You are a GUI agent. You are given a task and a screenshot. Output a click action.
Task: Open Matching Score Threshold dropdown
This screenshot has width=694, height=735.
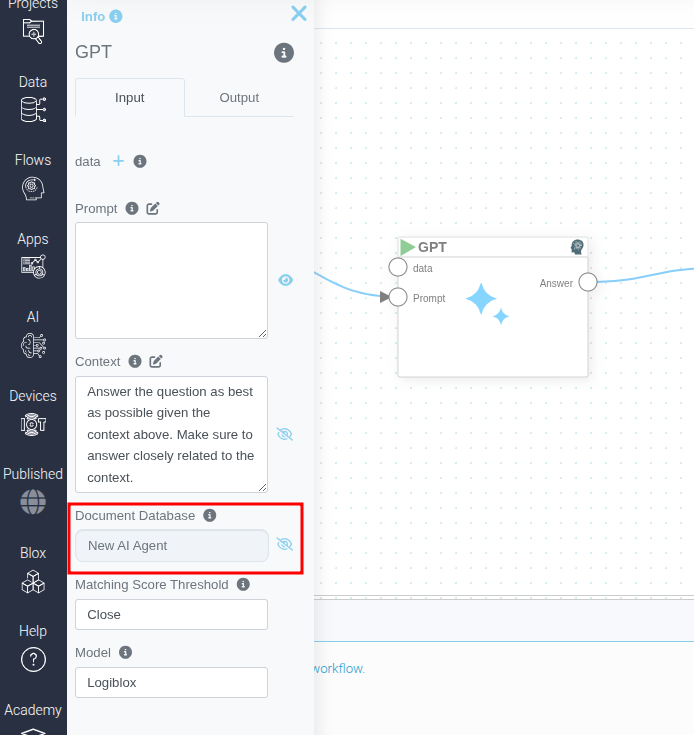[171, 614]
